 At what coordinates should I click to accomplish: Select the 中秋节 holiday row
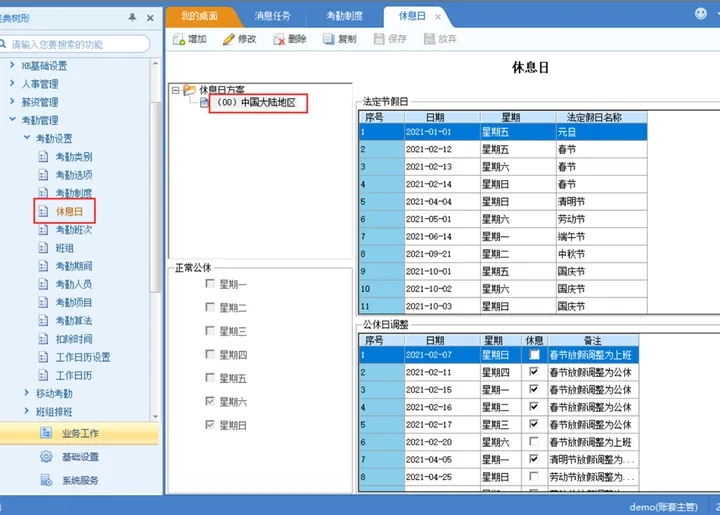click(503, 254)
